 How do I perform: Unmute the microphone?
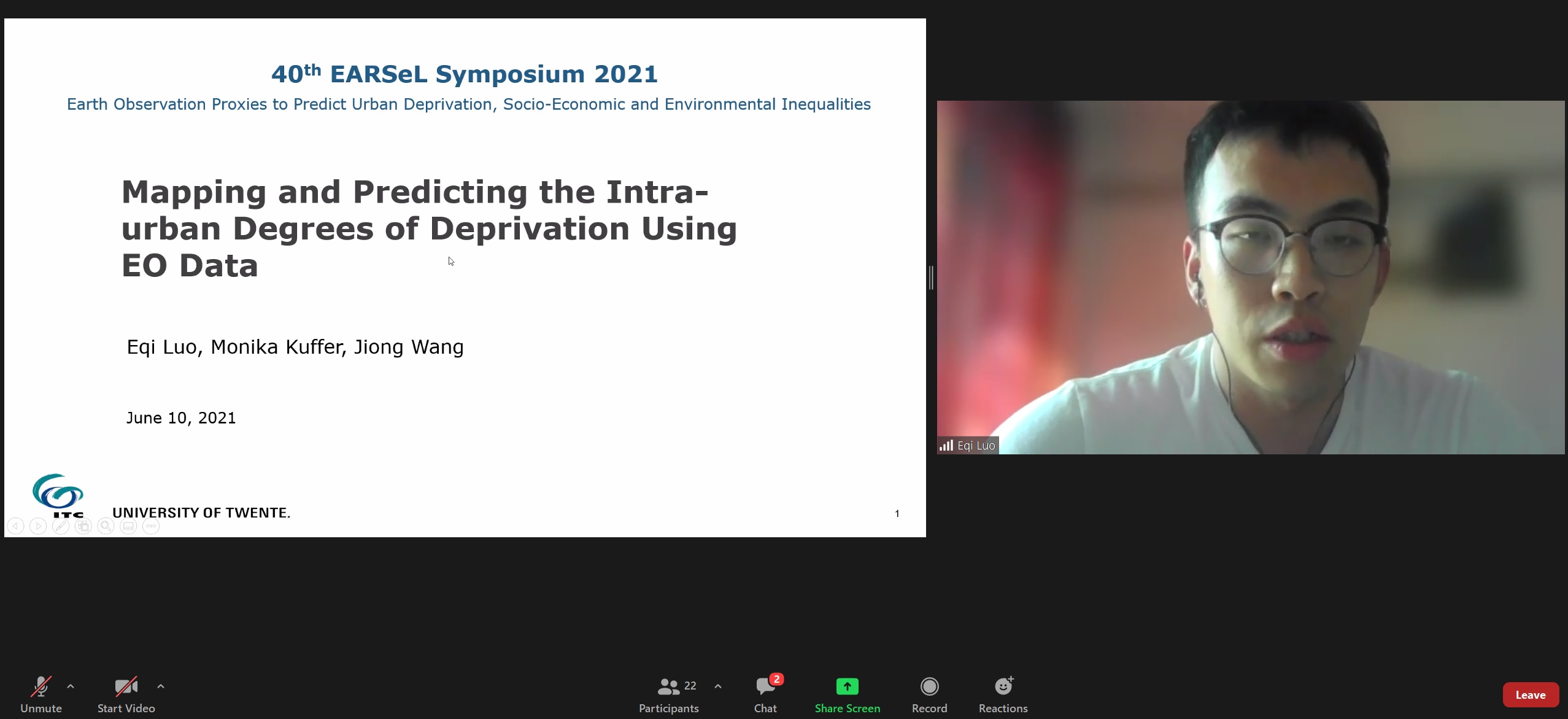click(41, 694)
